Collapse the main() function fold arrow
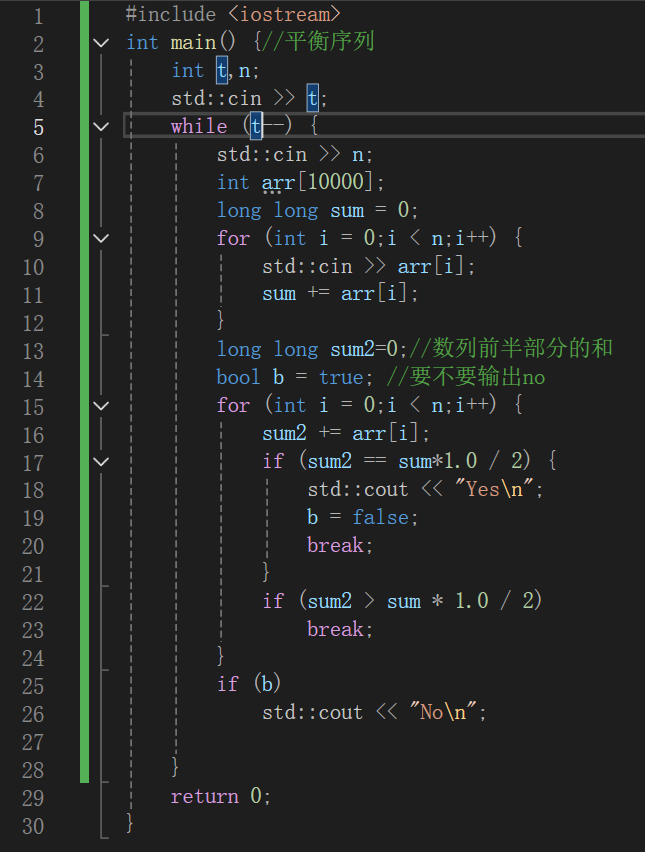The height and width of the screenshot is (852, 645). (x=100, y=43)
